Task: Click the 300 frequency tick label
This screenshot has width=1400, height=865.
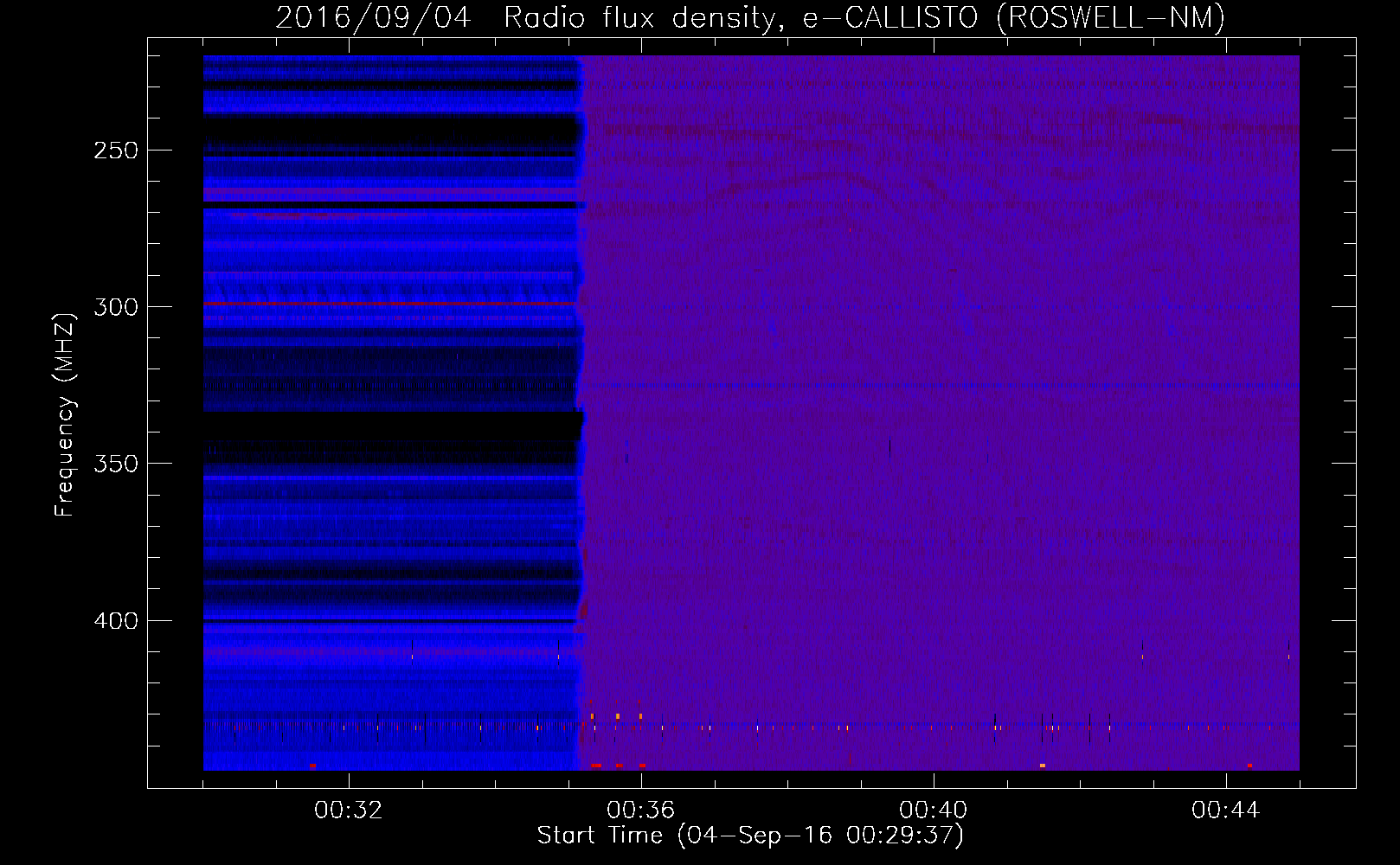Action: tap(116, 307)
